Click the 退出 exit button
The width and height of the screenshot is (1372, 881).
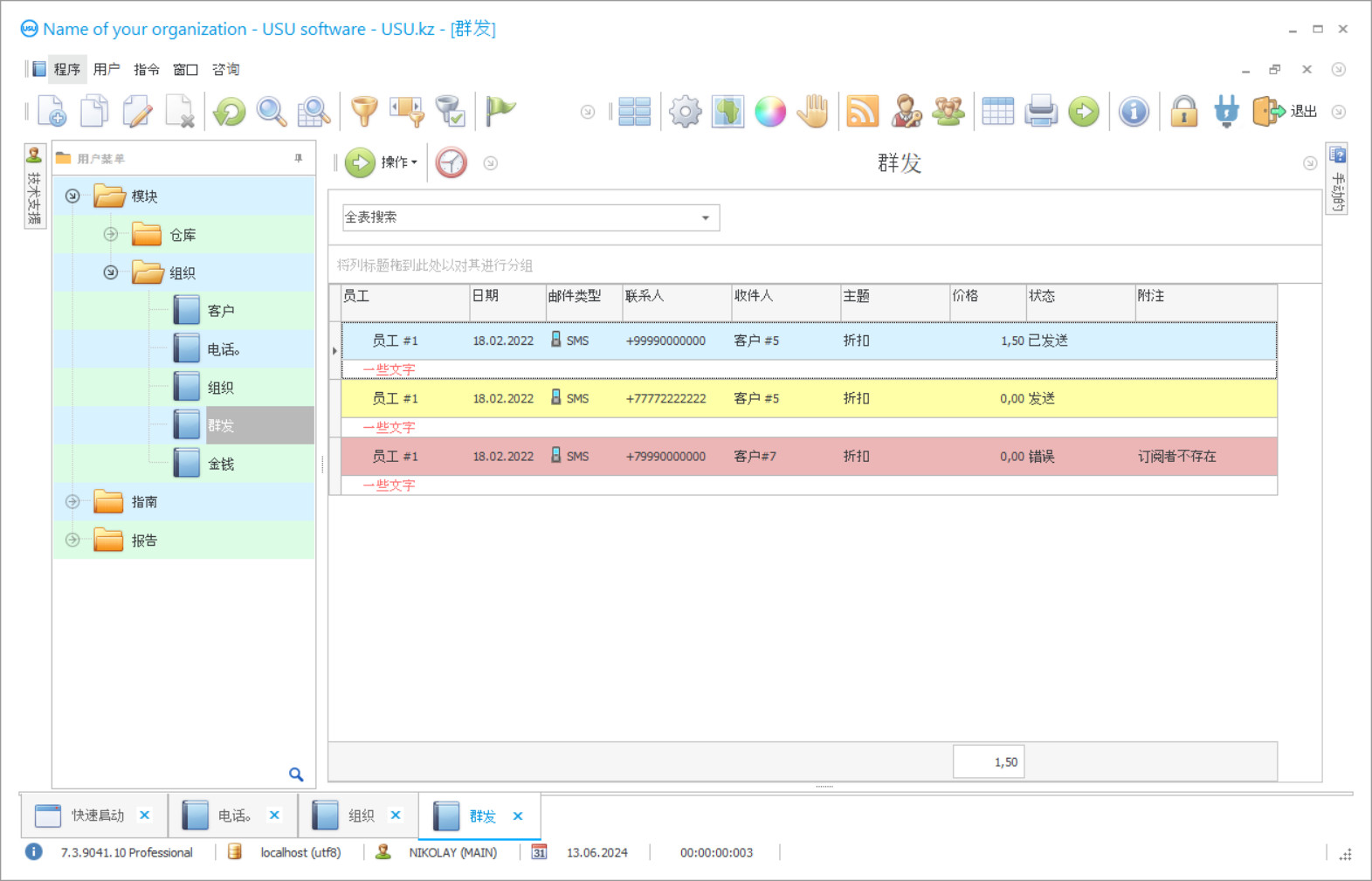1286,112
